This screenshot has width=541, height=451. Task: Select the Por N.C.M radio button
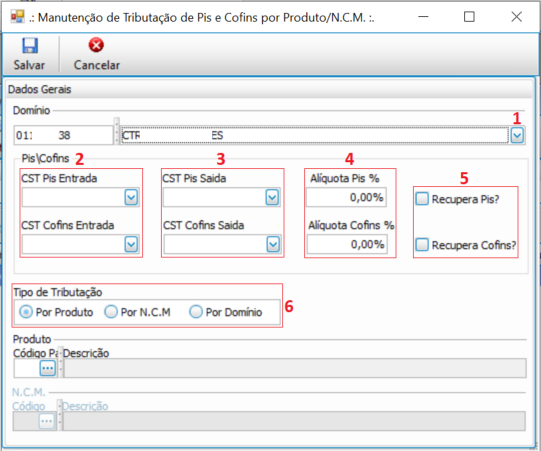111,312
